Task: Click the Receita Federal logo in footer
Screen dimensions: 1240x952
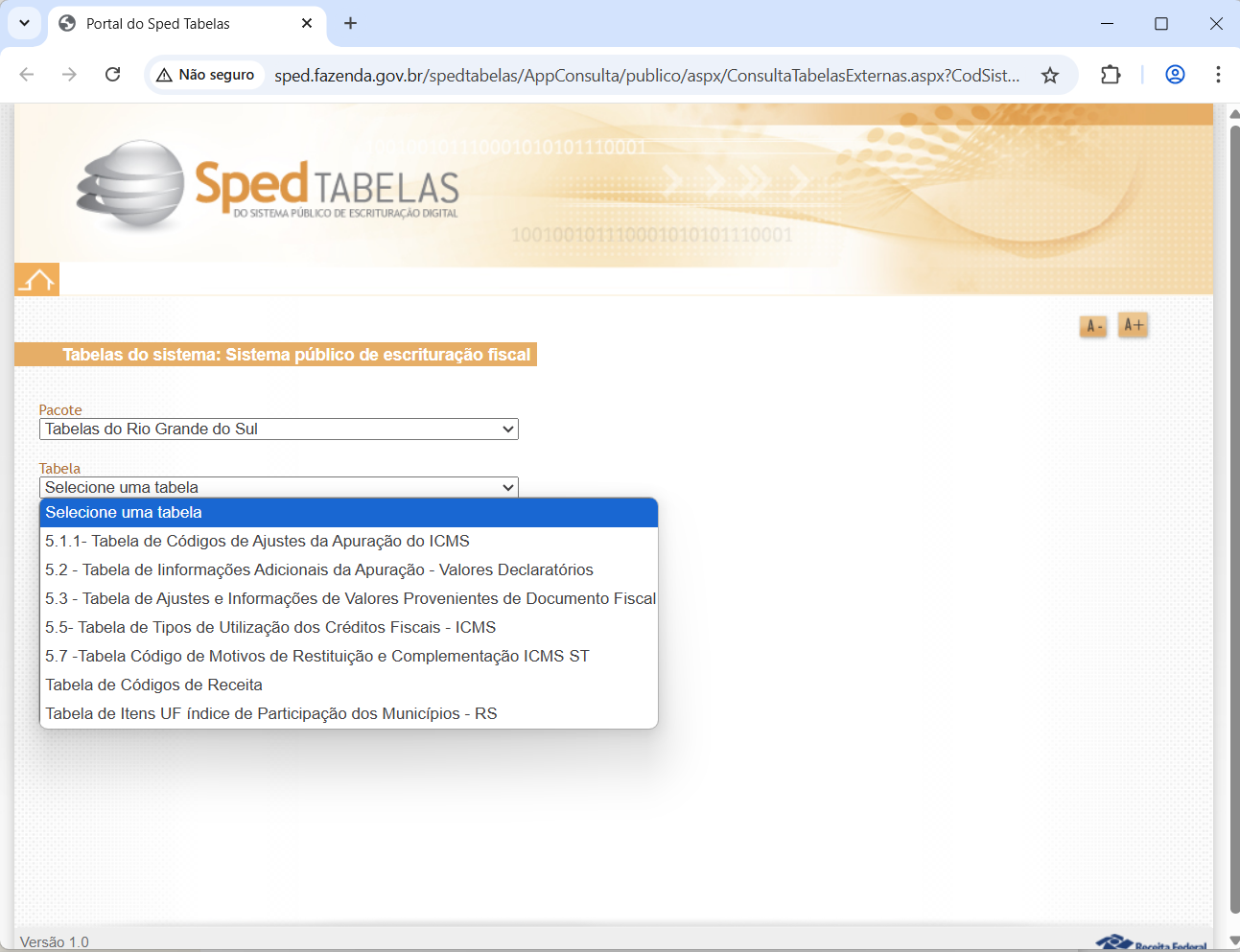Action: [1152, 943]
